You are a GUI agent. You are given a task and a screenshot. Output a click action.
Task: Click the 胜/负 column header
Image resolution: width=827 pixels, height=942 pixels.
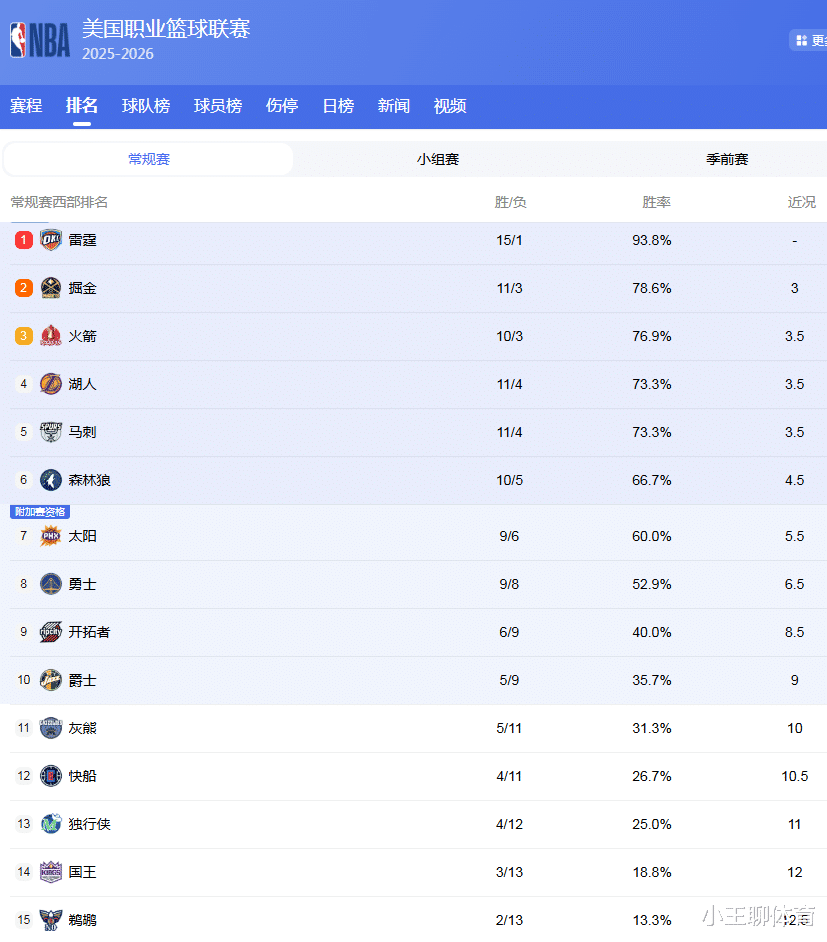tap(510, 202)
